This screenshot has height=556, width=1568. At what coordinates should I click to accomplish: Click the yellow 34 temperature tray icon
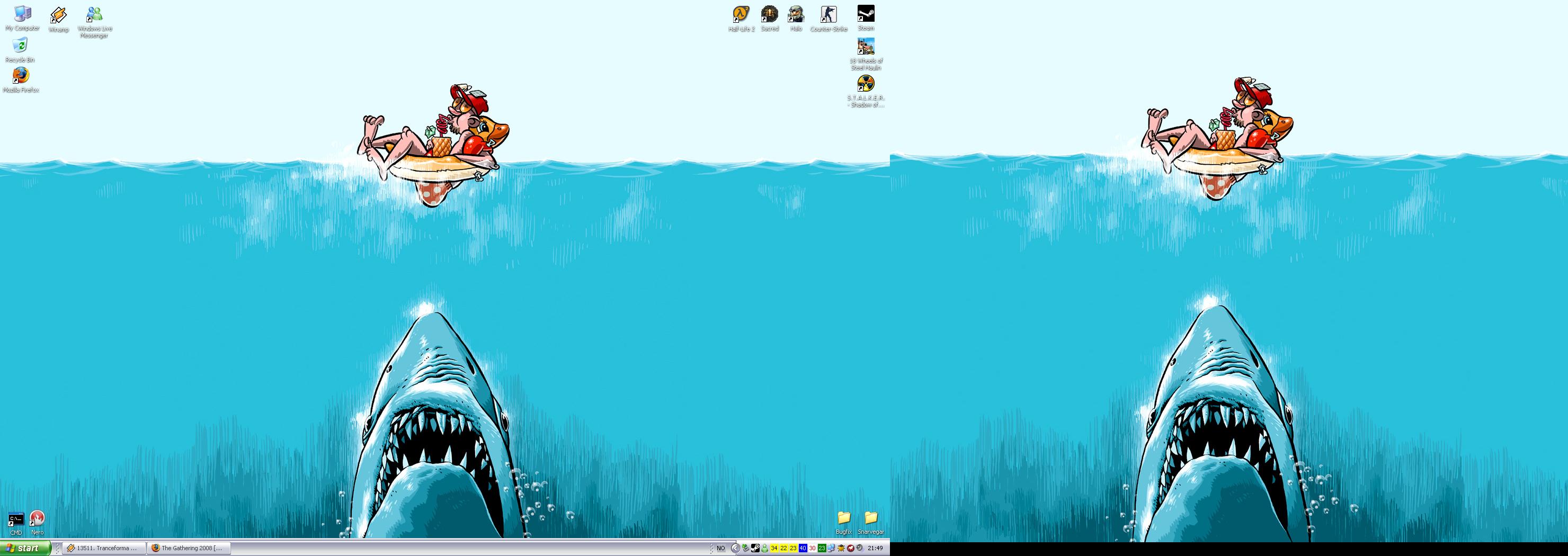tap(774, 548)
